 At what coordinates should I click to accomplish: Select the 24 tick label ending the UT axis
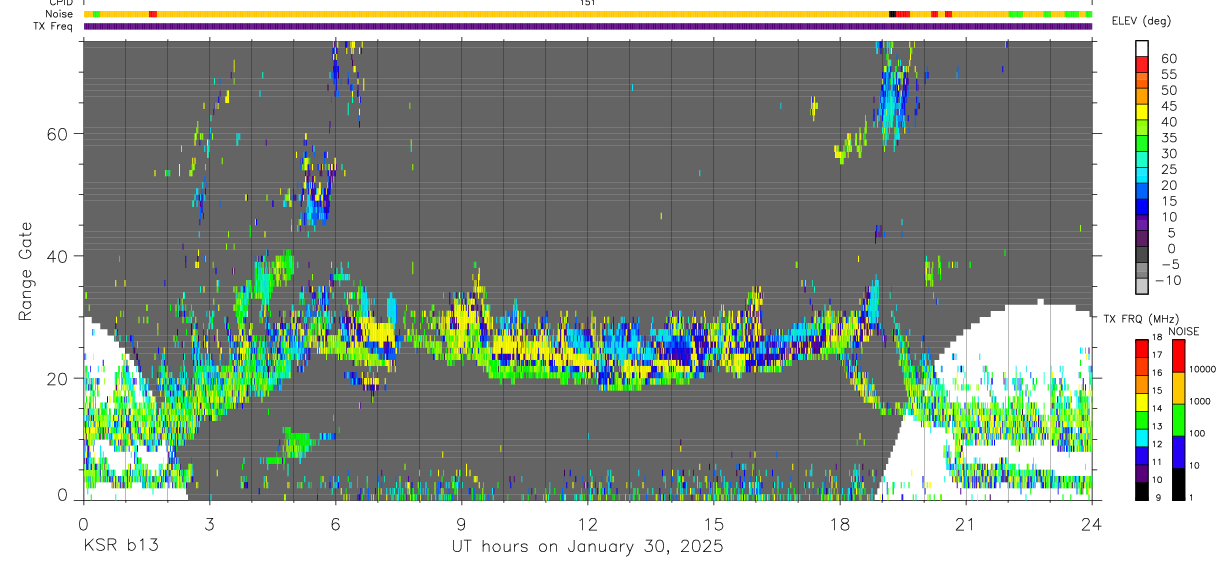1091,523
